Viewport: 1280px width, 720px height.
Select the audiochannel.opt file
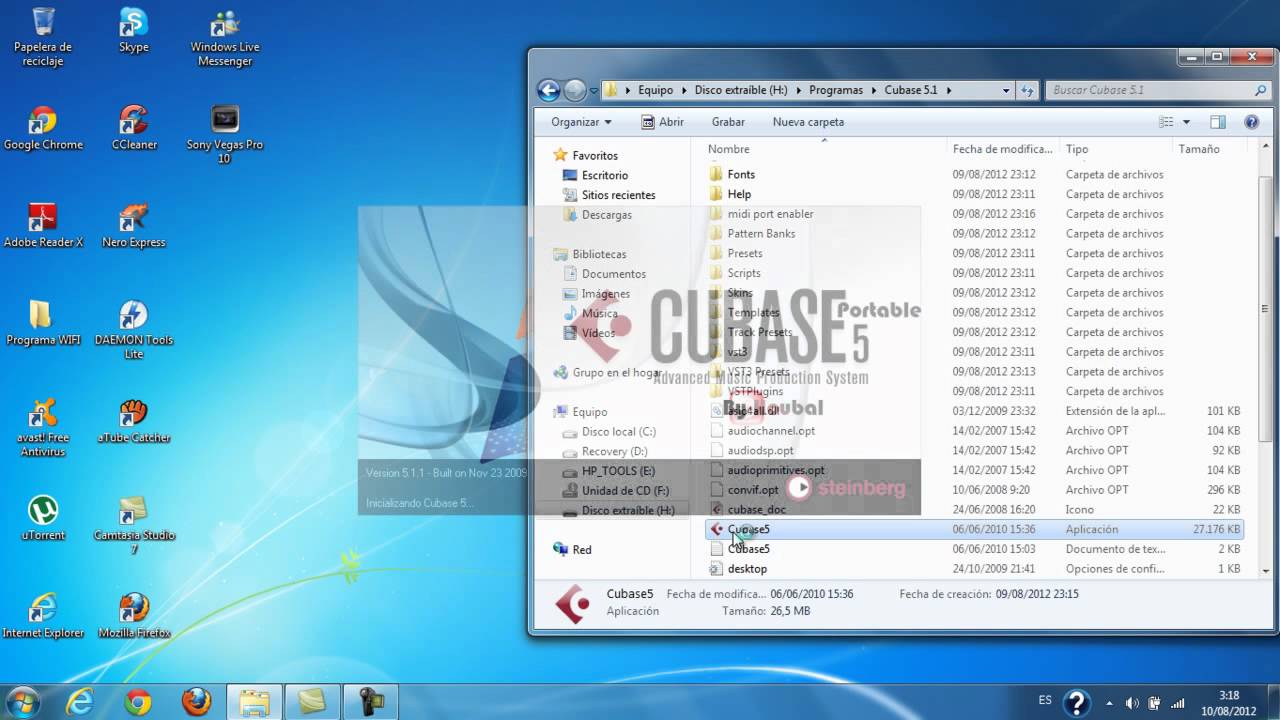[975, 431]
